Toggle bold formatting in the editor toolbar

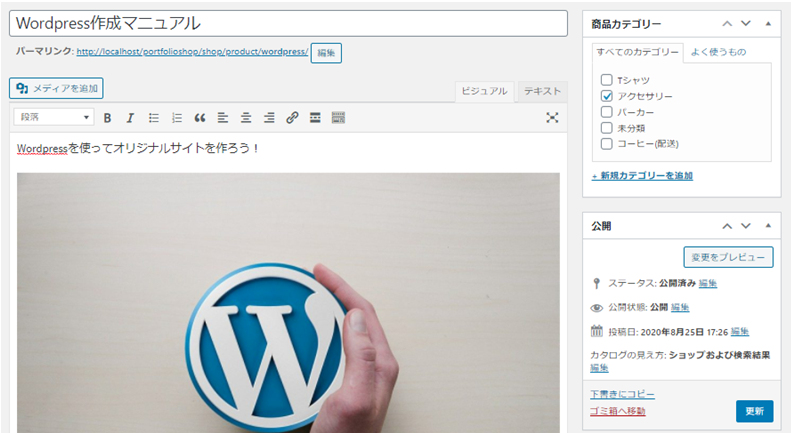coord(107,118)
